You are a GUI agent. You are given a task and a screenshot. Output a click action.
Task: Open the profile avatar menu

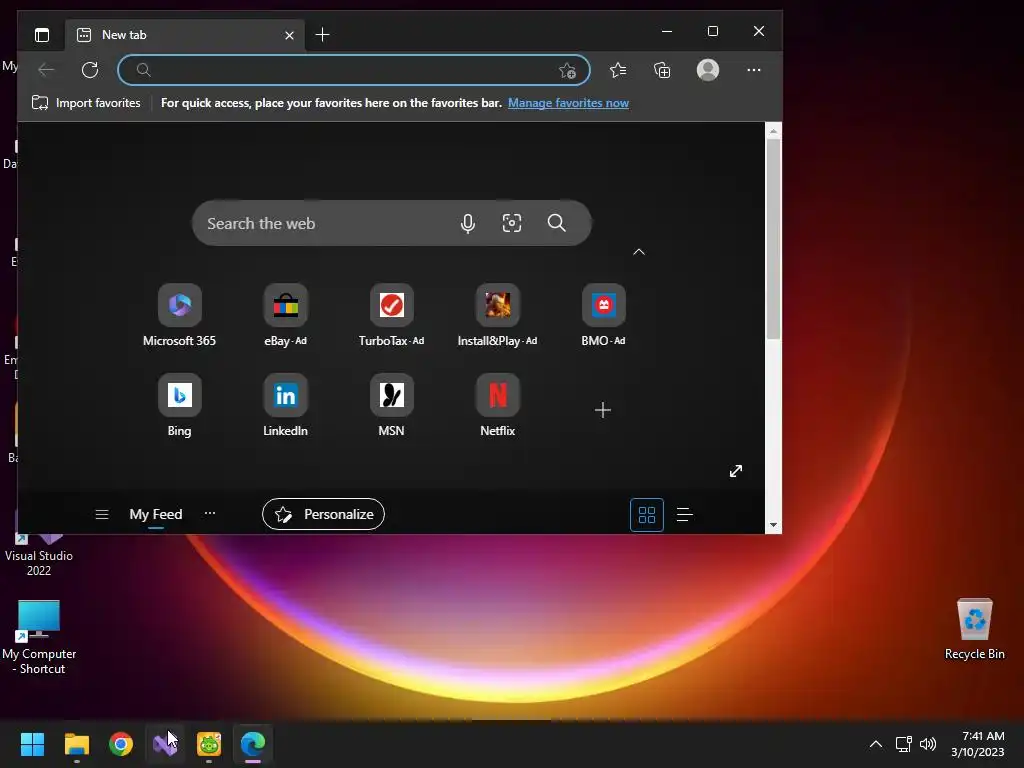tap(708, 70)
